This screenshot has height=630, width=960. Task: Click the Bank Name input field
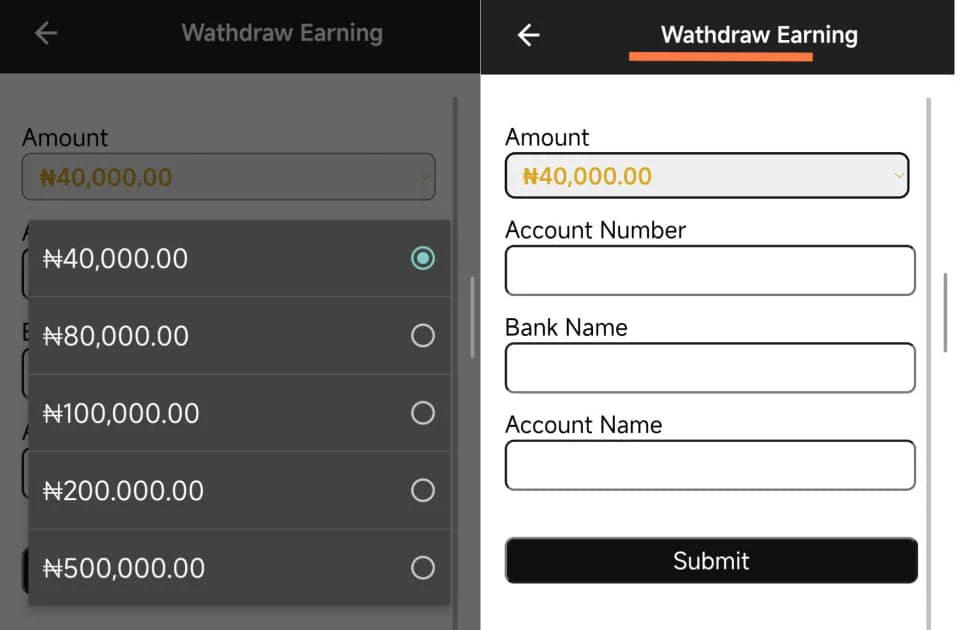coord(710,367)
